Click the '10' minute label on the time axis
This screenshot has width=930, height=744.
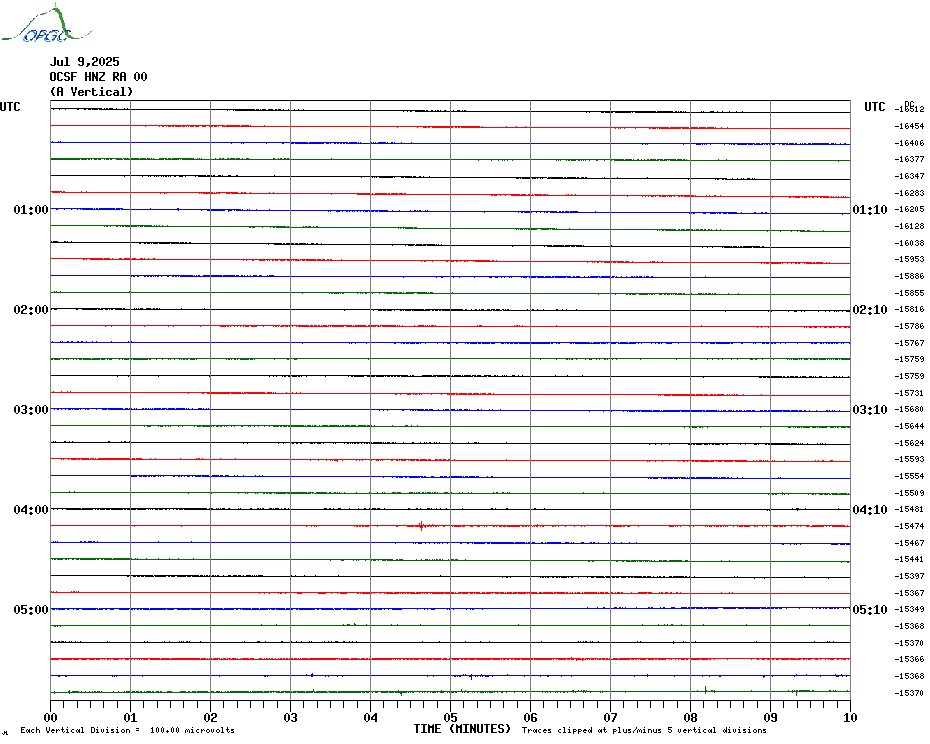[851, 718]
